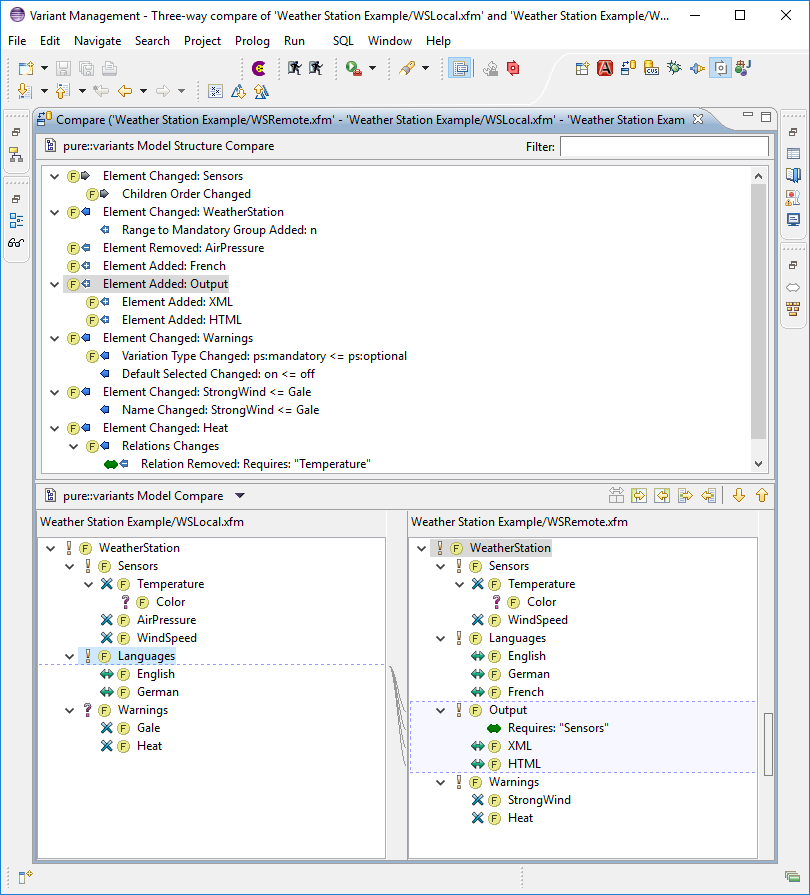This screenshot has width=810, height=895.
Task: Select Gale in WSLocal.xfm tree
Action: (x=148, y=728)
